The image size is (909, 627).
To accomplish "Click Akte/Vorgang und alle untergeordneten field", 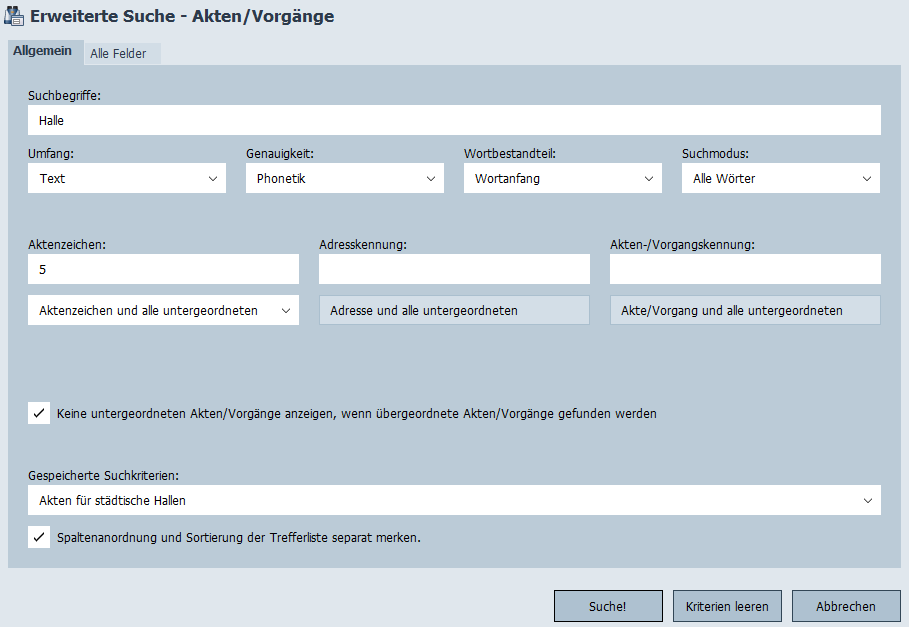I will (745, 310).
